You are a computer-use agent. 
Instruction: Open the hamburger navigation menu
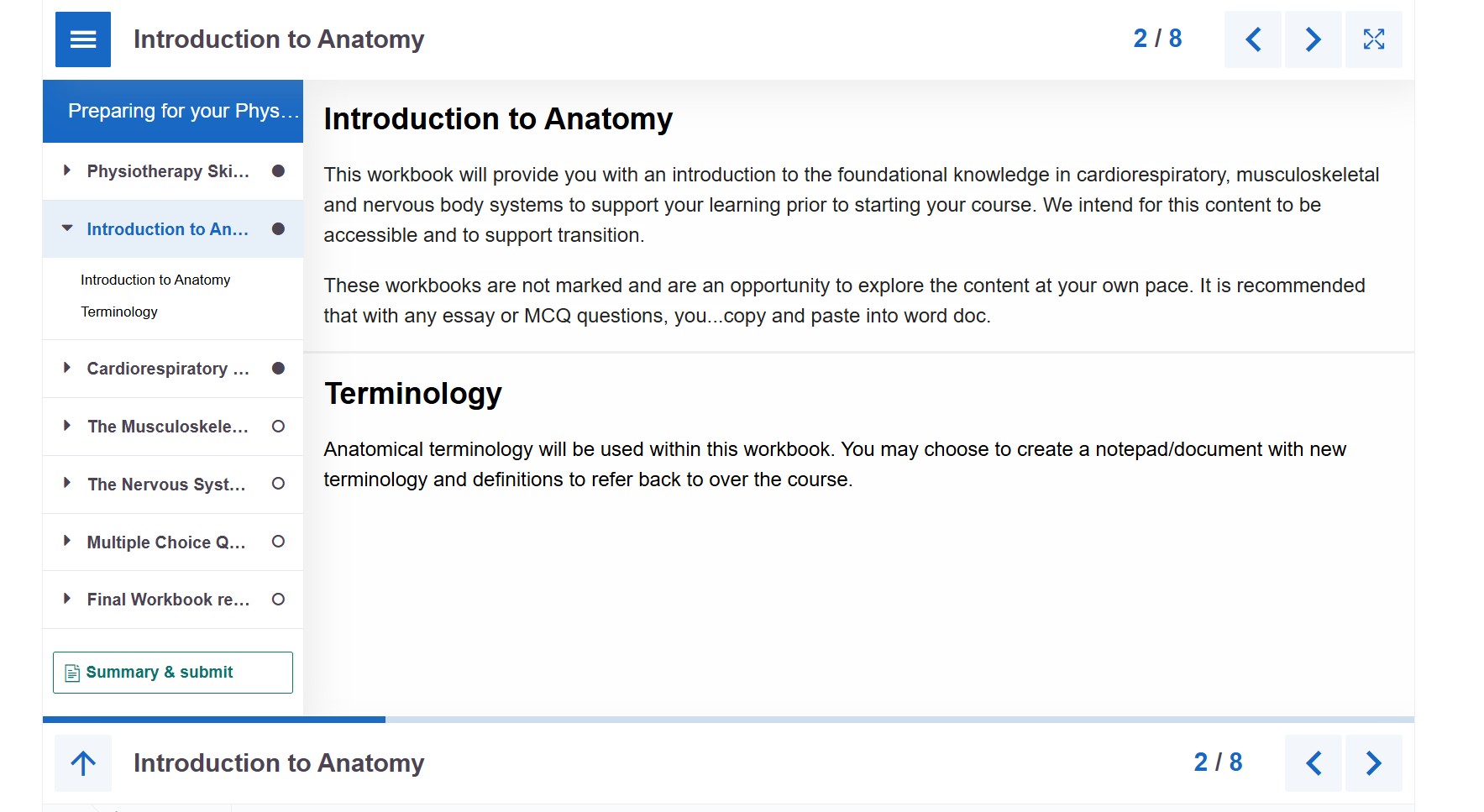click(81, 39)
